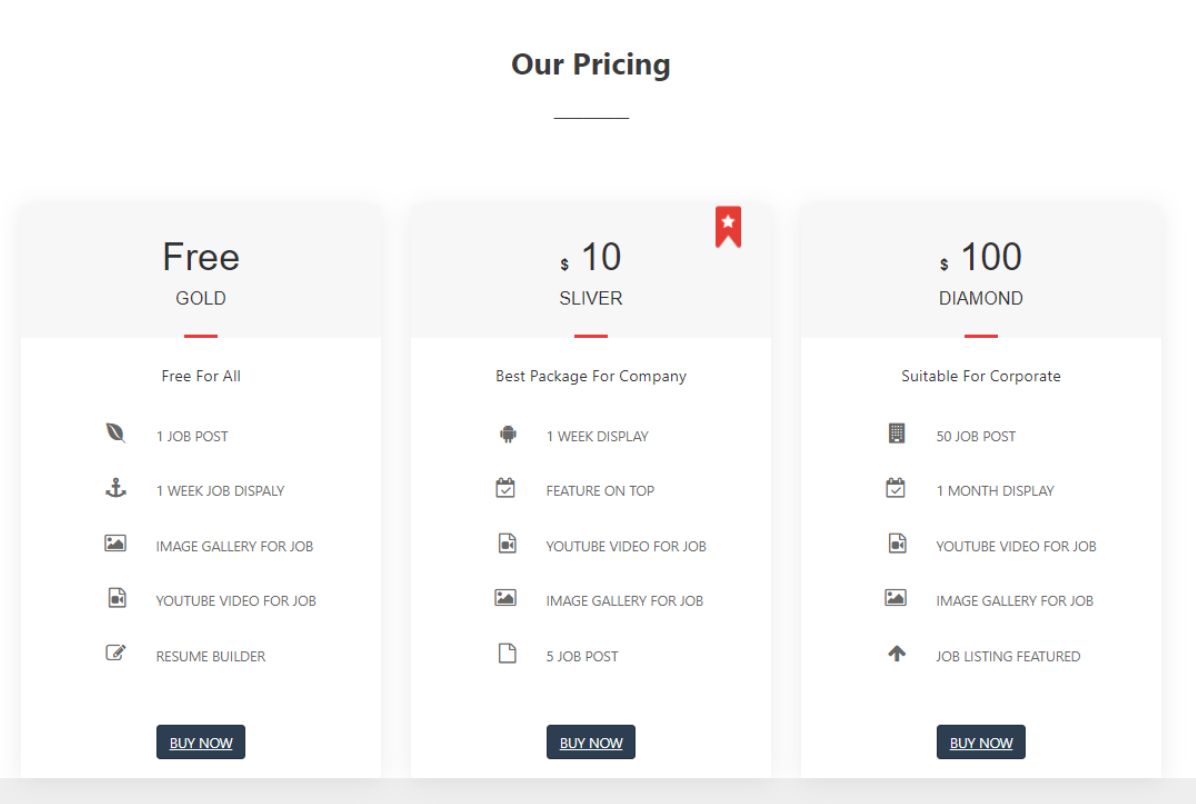Click the blank file icon beside 5 Job Post
The height and width of the screenshot is (804, 1196).
507,653
